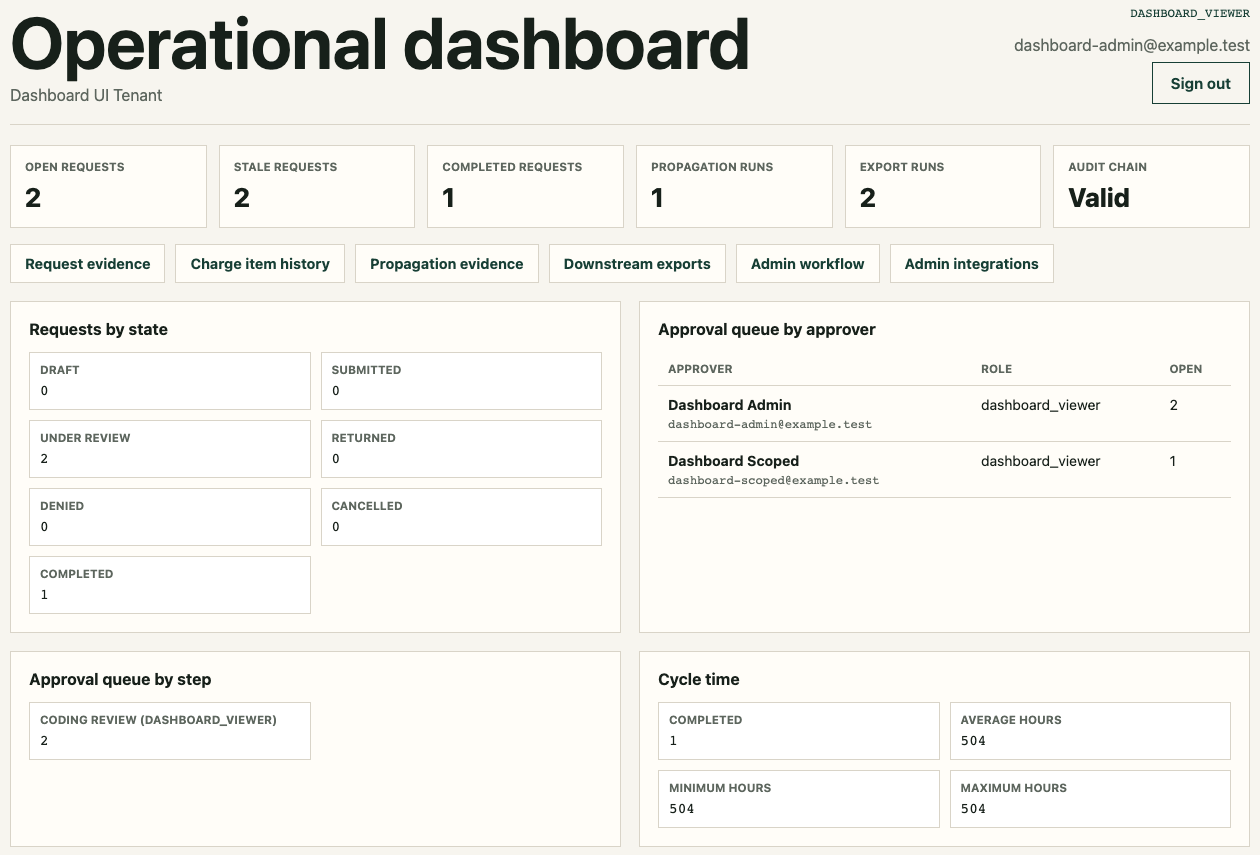Select the Audit Chain Valid card
The width and height of the screenshot is (1260, 855).
1151,186
